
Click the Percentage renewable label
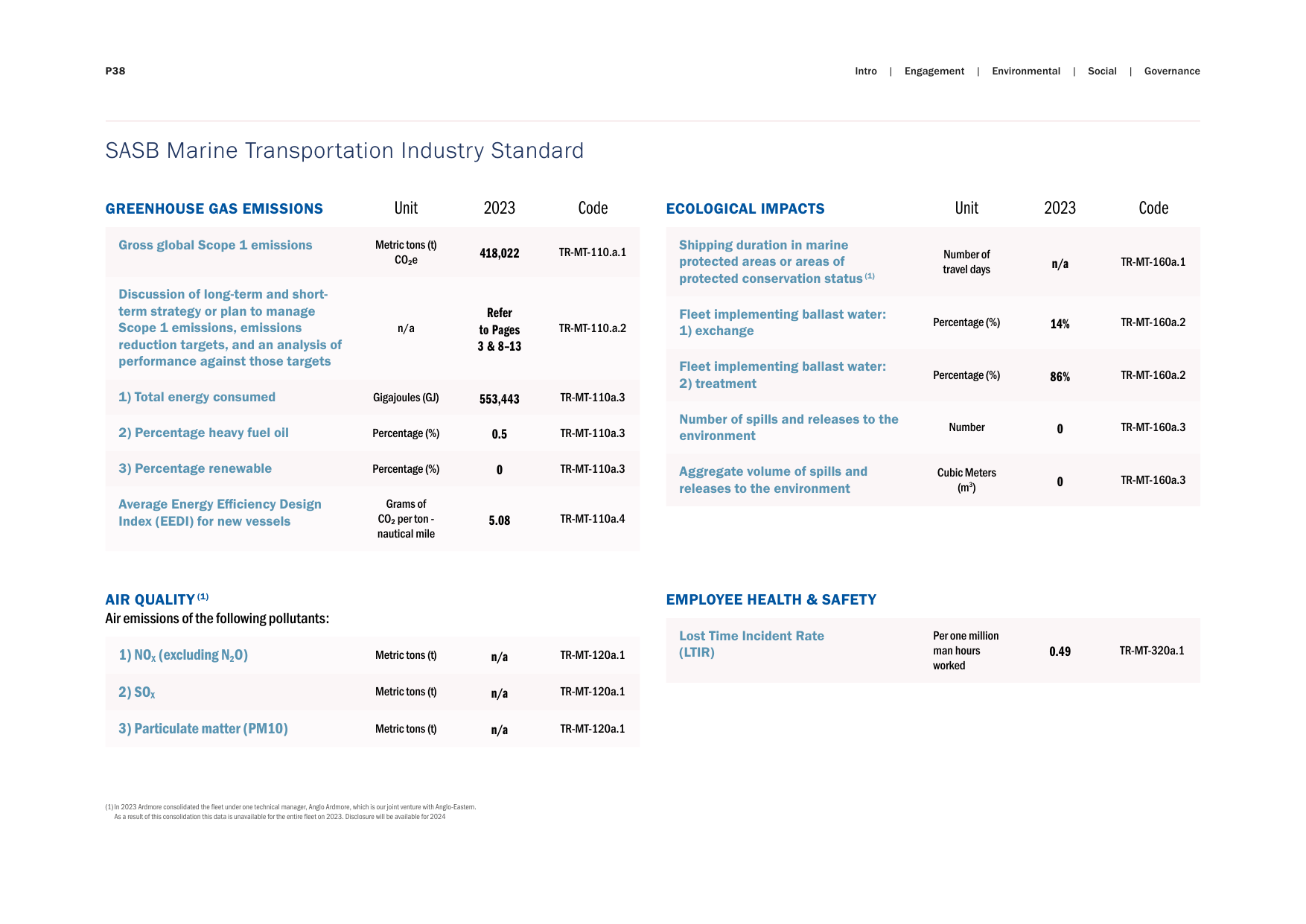click(195, 468)
